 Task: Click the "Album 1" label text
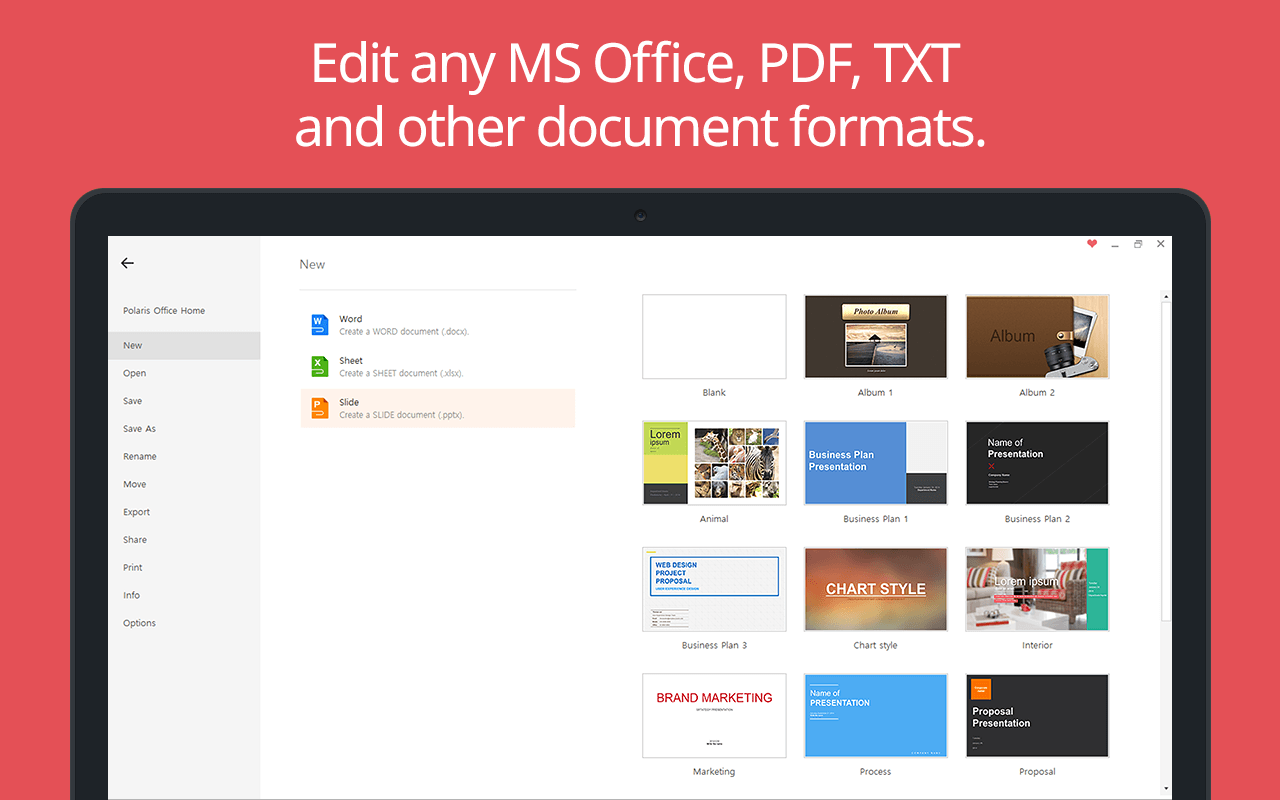coord(875,393)
